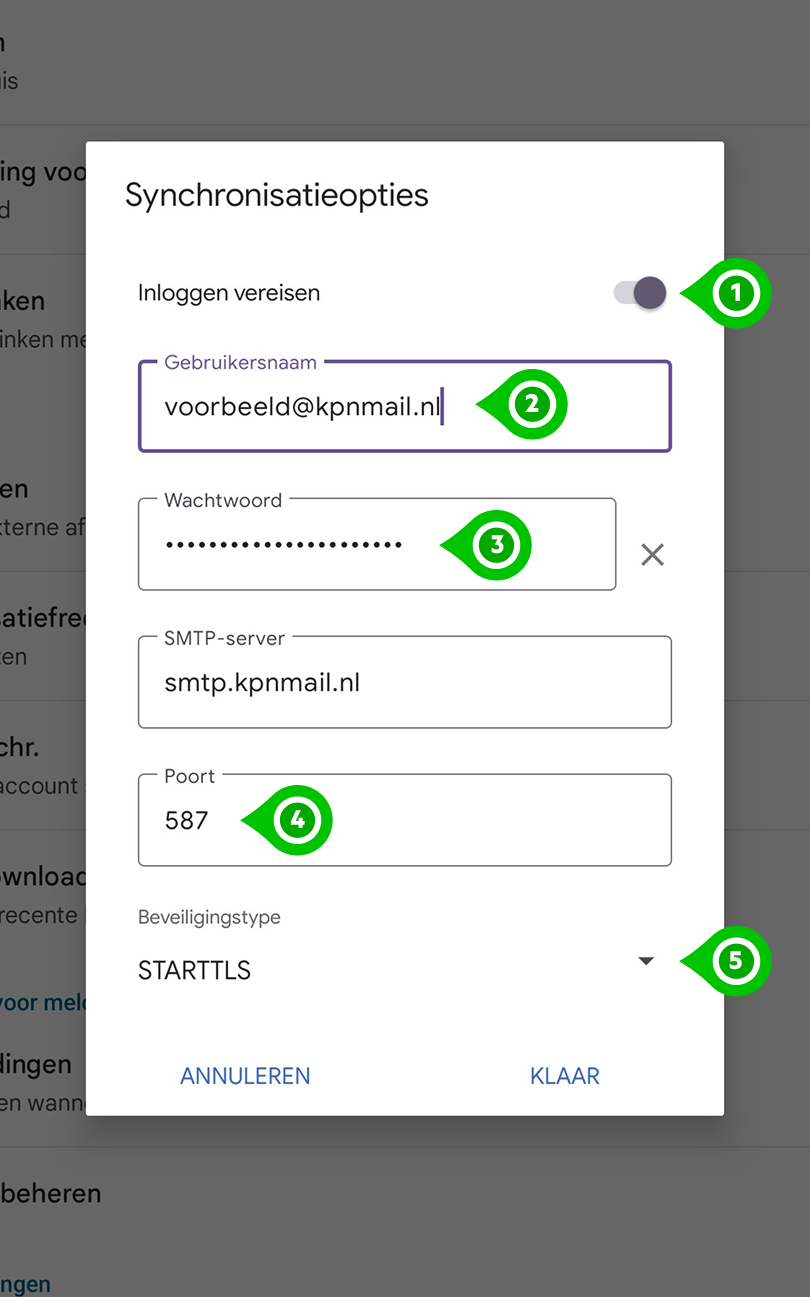Viewport: 810px width, 1297px height.
Task: Click ANNULEREN to cancel
Action: [244, 1075]
